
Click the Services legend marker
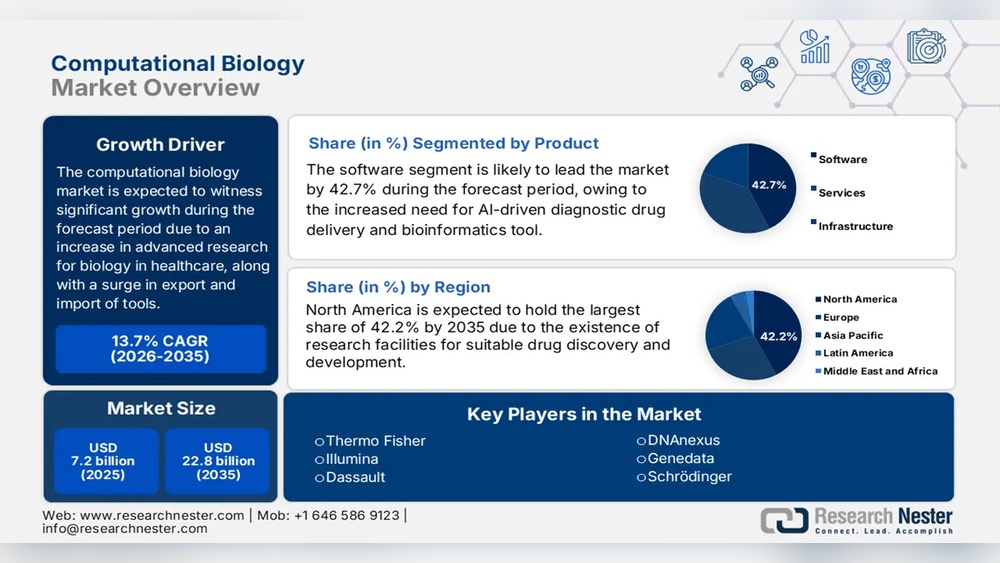(x=812, y=191)
